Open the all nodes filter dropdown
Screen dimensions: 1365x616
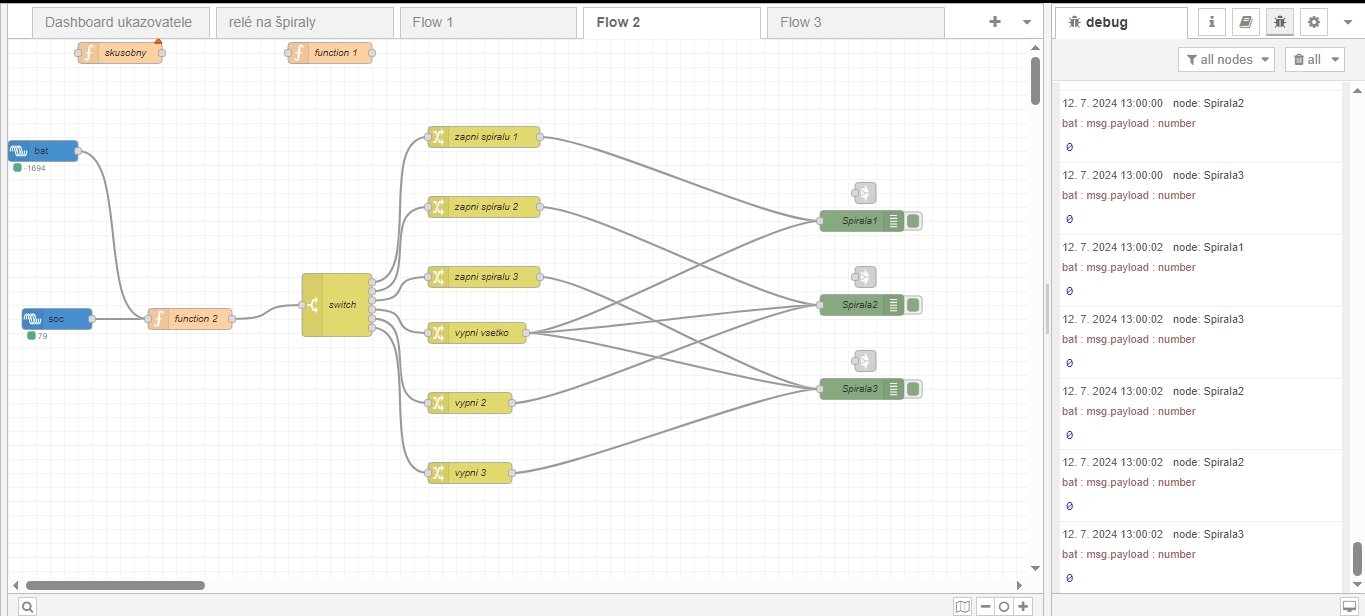1226,59
